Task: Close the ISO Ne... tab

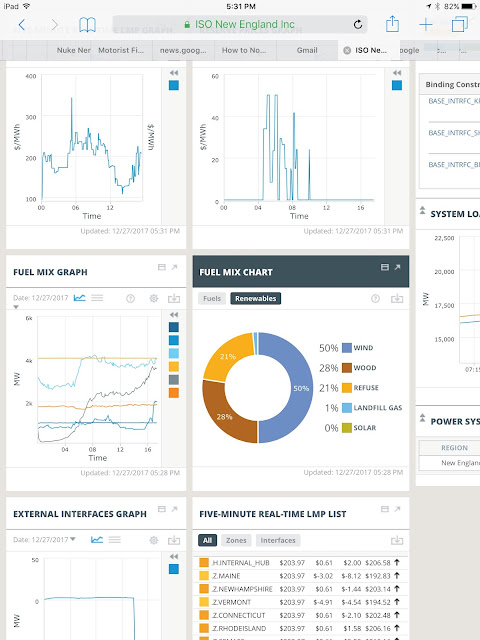Action: 347,50
